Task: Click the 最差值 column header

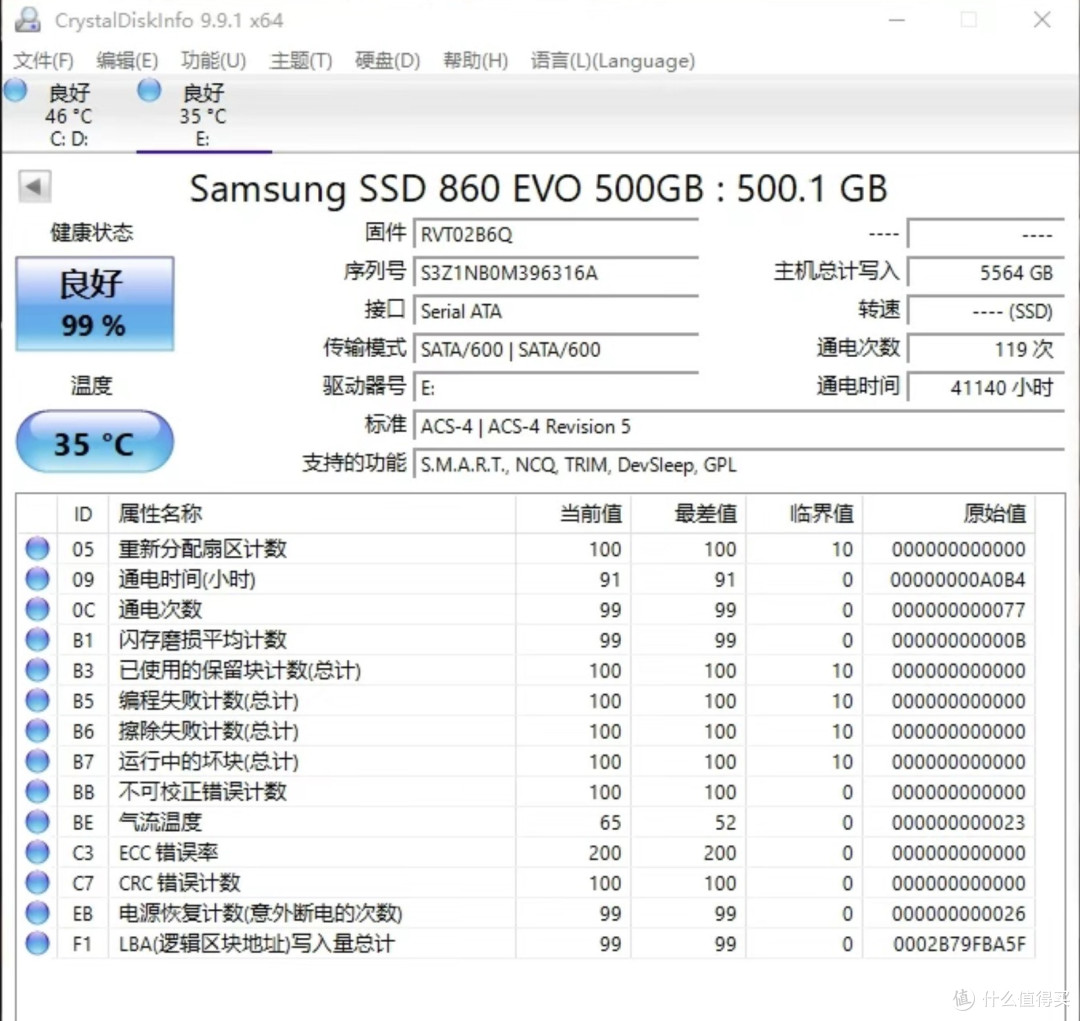Action: [689, 514]
